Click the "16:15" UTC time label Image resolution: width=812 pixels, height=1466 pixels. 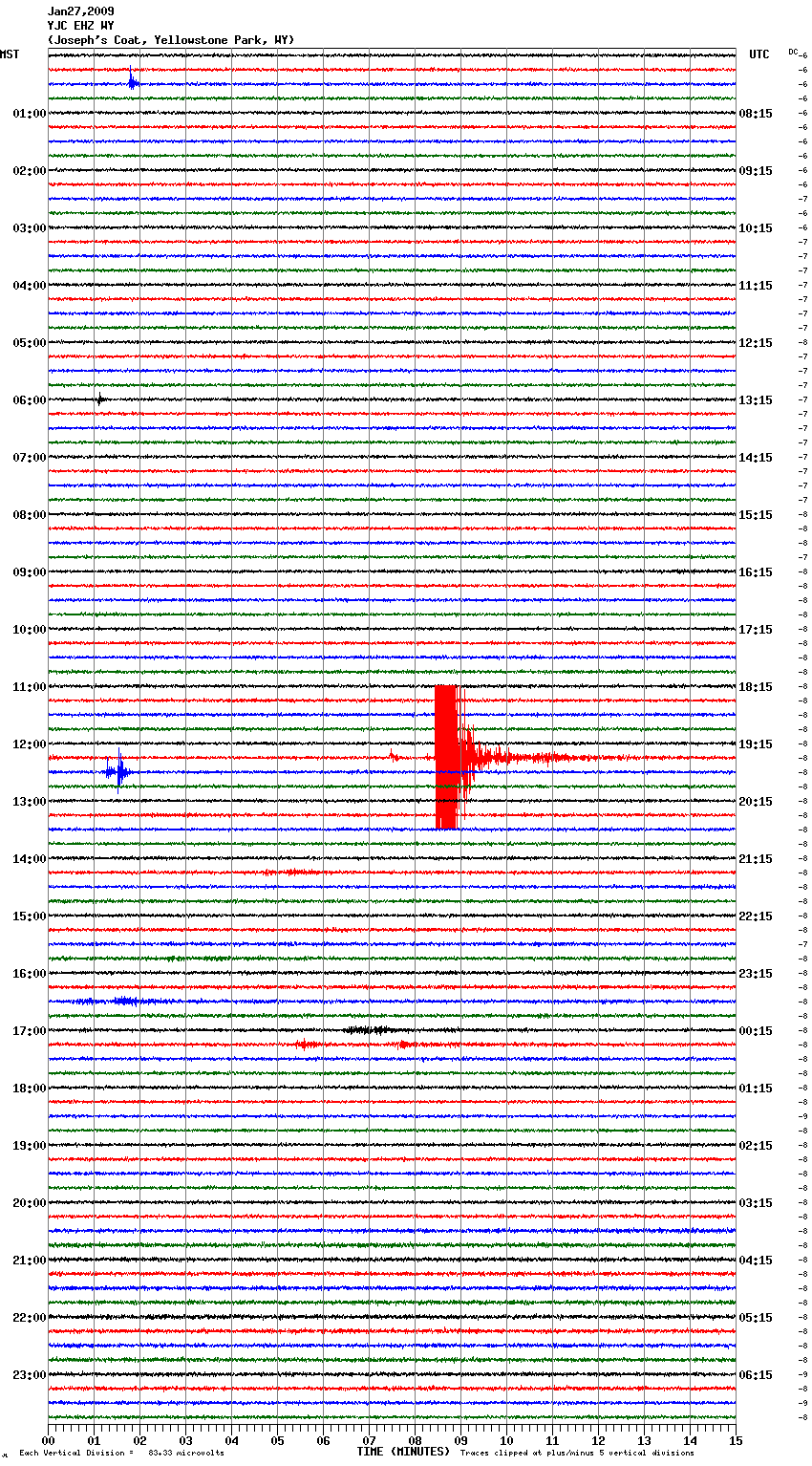[756, 572]
